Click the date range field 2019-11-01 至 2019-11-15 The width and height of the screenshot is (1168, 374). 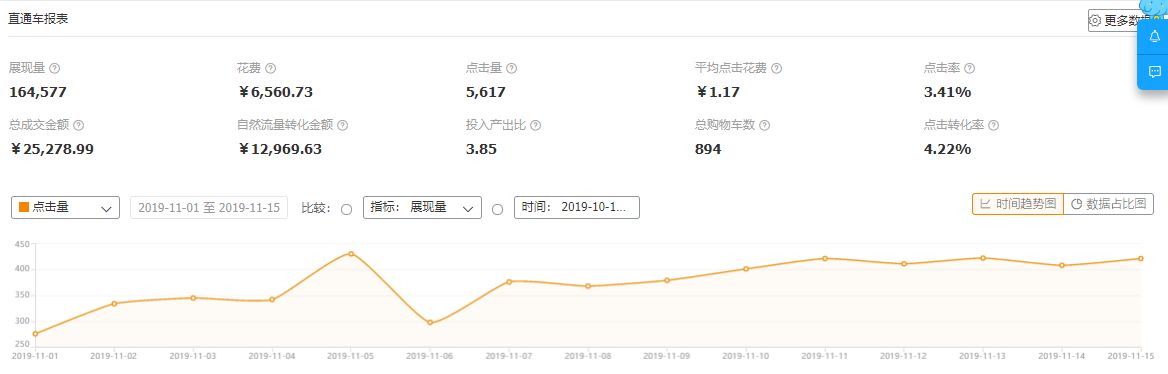(x=209, y=208)
